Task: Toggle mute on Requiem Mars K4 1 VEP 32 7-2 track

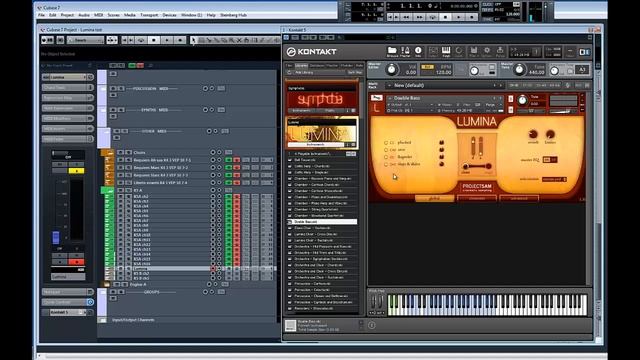Action: coord(120,167)
